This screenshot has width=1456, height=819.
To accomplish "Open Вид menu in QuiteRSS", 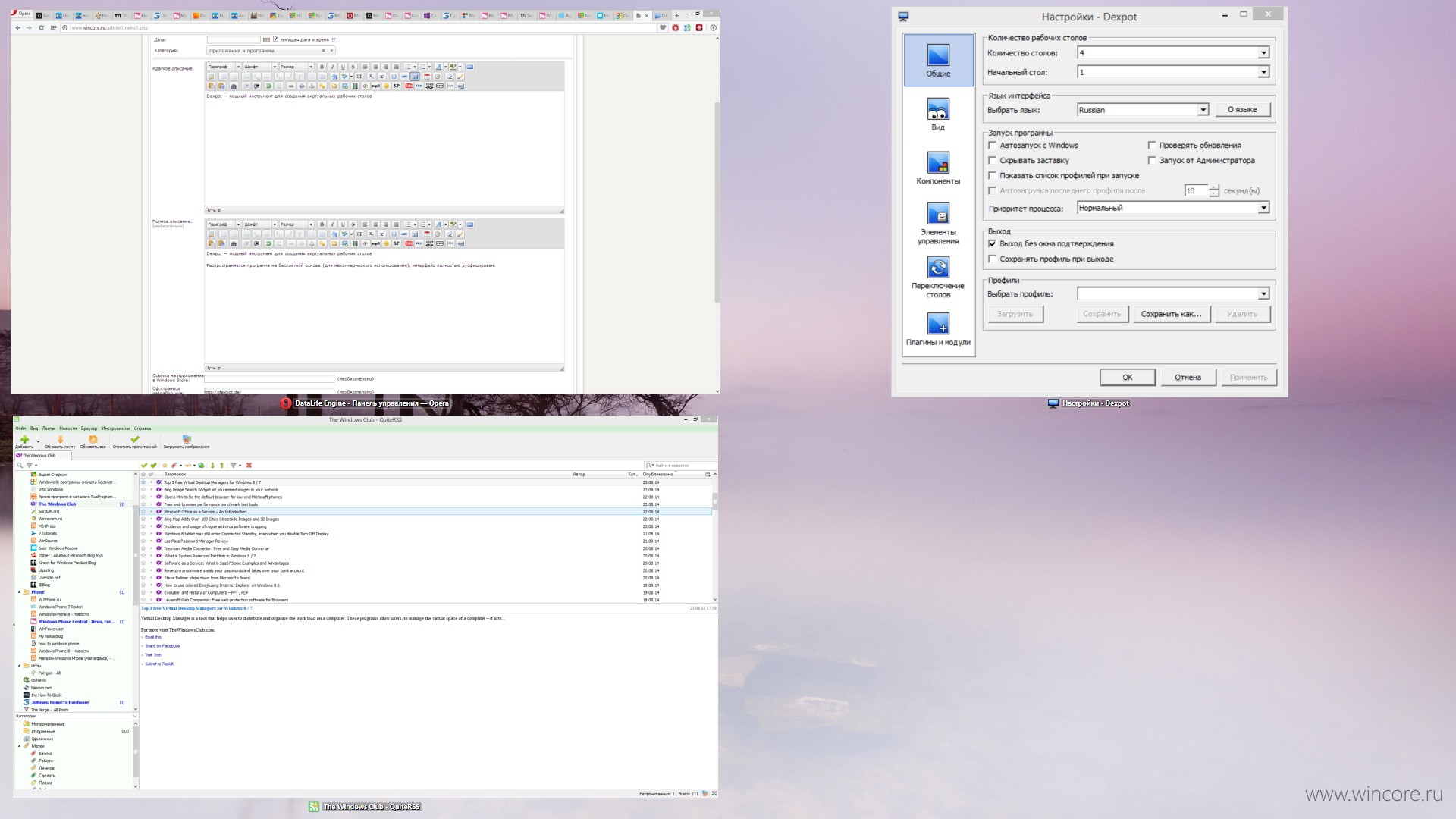I will point(34,428).
